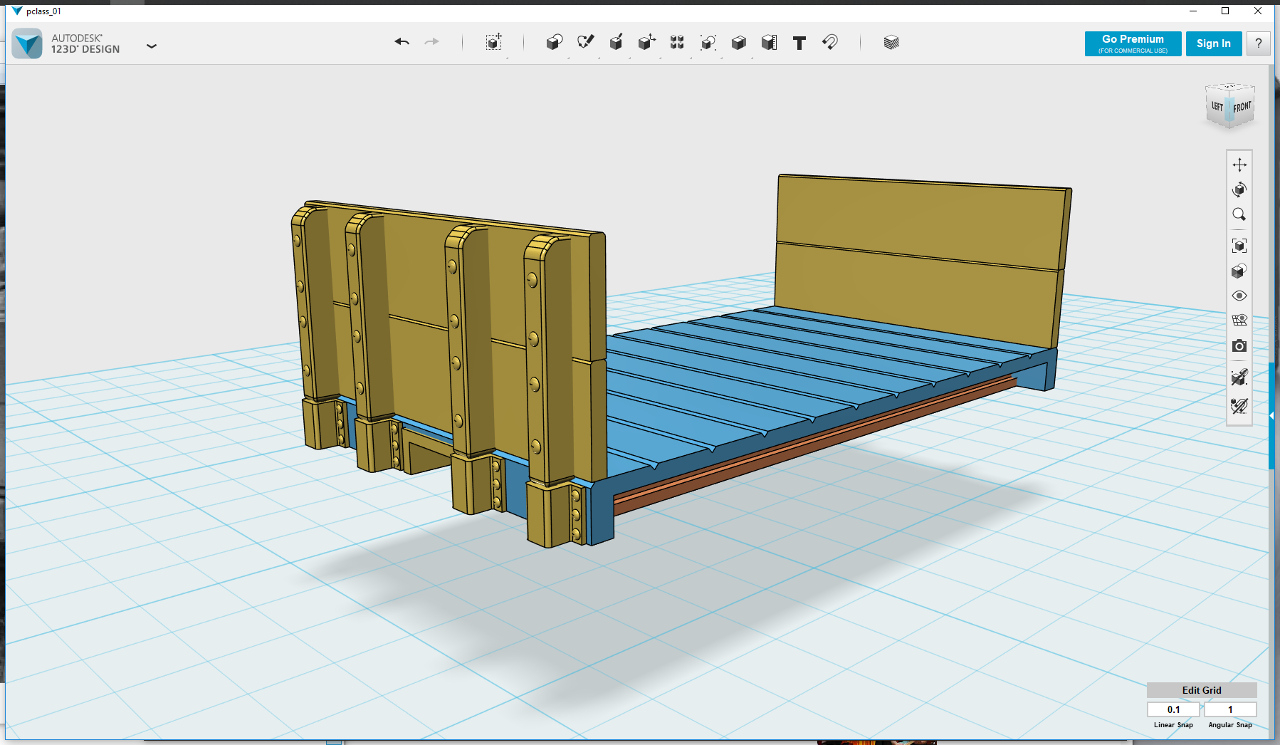Image resolution: width=1280 pixels, height=745 pixels.
Task: Toggle the lower snapping icon
Action: [1239, 406]
